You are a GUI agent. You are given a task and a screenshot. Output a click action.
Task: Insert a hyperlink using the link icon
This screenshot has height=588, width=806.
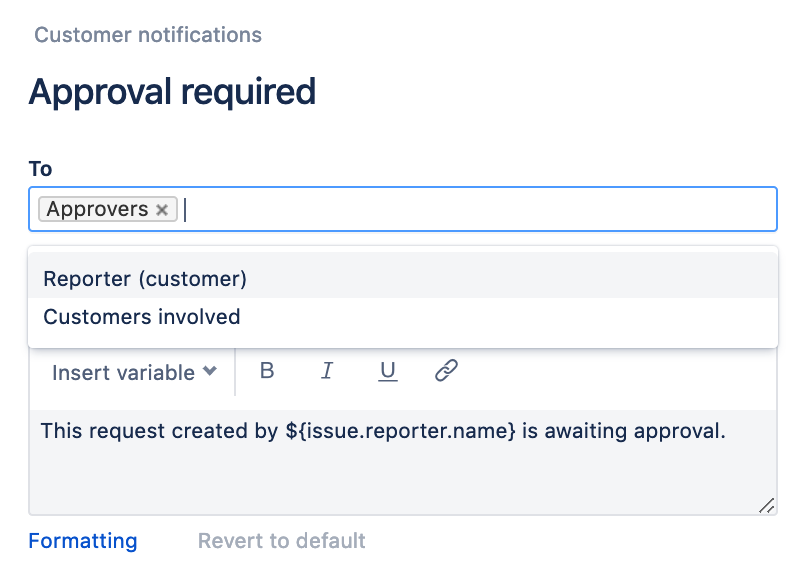[445, 371]
